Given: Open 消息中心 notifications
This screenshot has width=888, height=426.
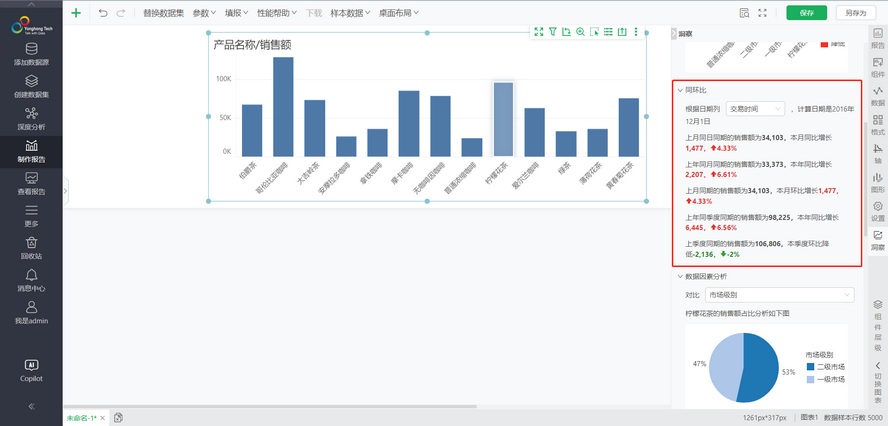Looking at the screenshot, I should point(31,281).
